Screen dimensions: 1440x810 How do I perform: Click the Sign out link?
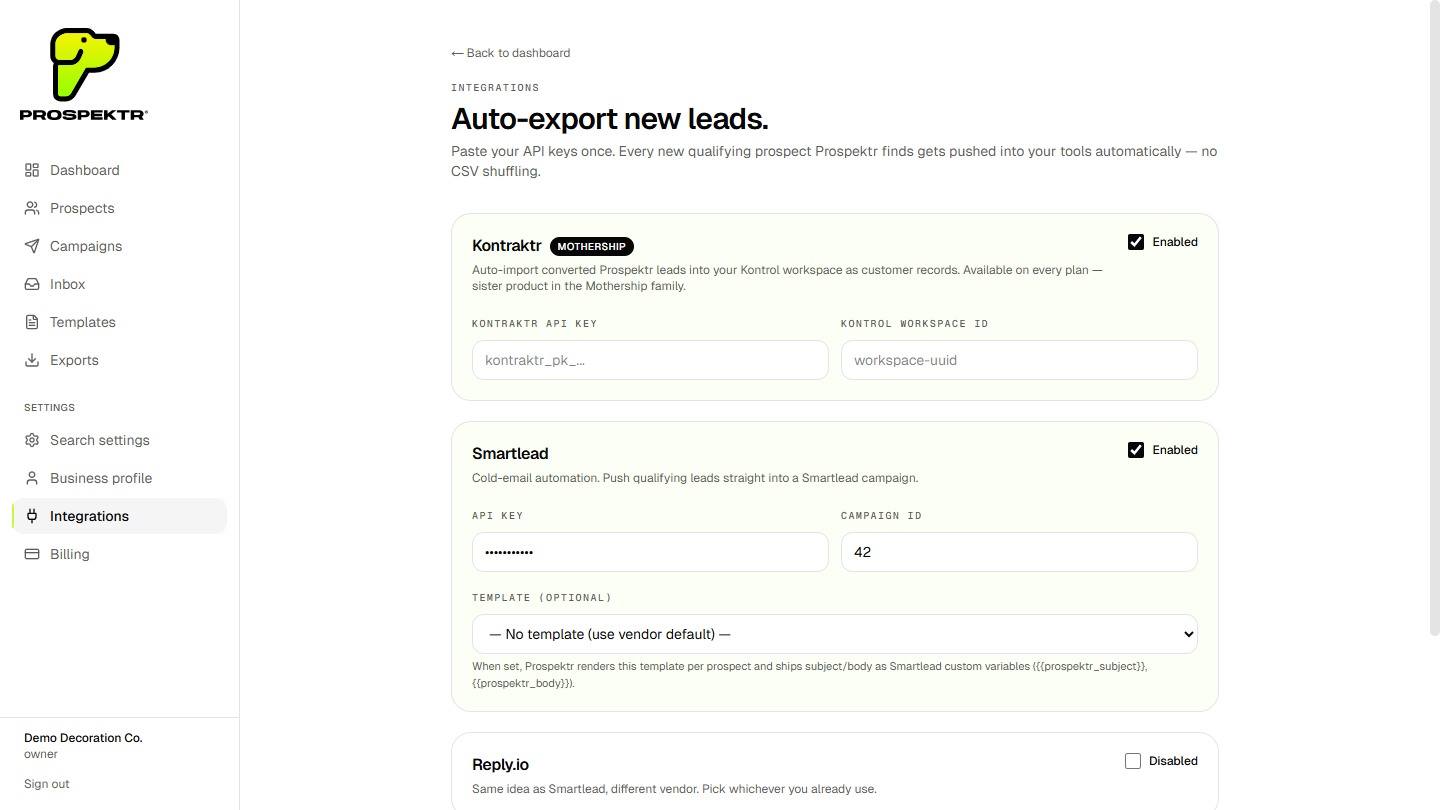(x=47, y=784)
